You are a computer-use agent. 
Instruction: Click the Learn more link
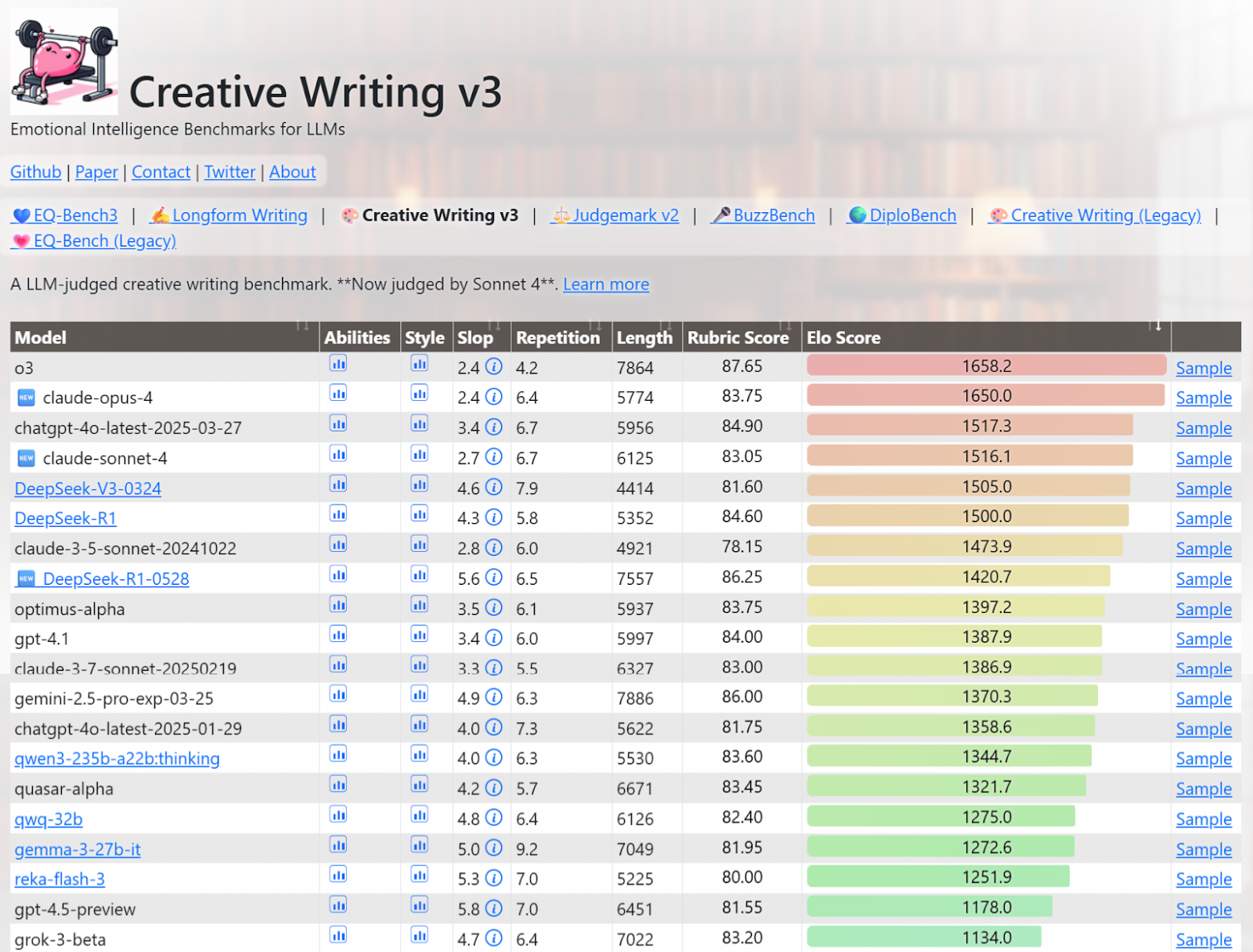[606, 284]
